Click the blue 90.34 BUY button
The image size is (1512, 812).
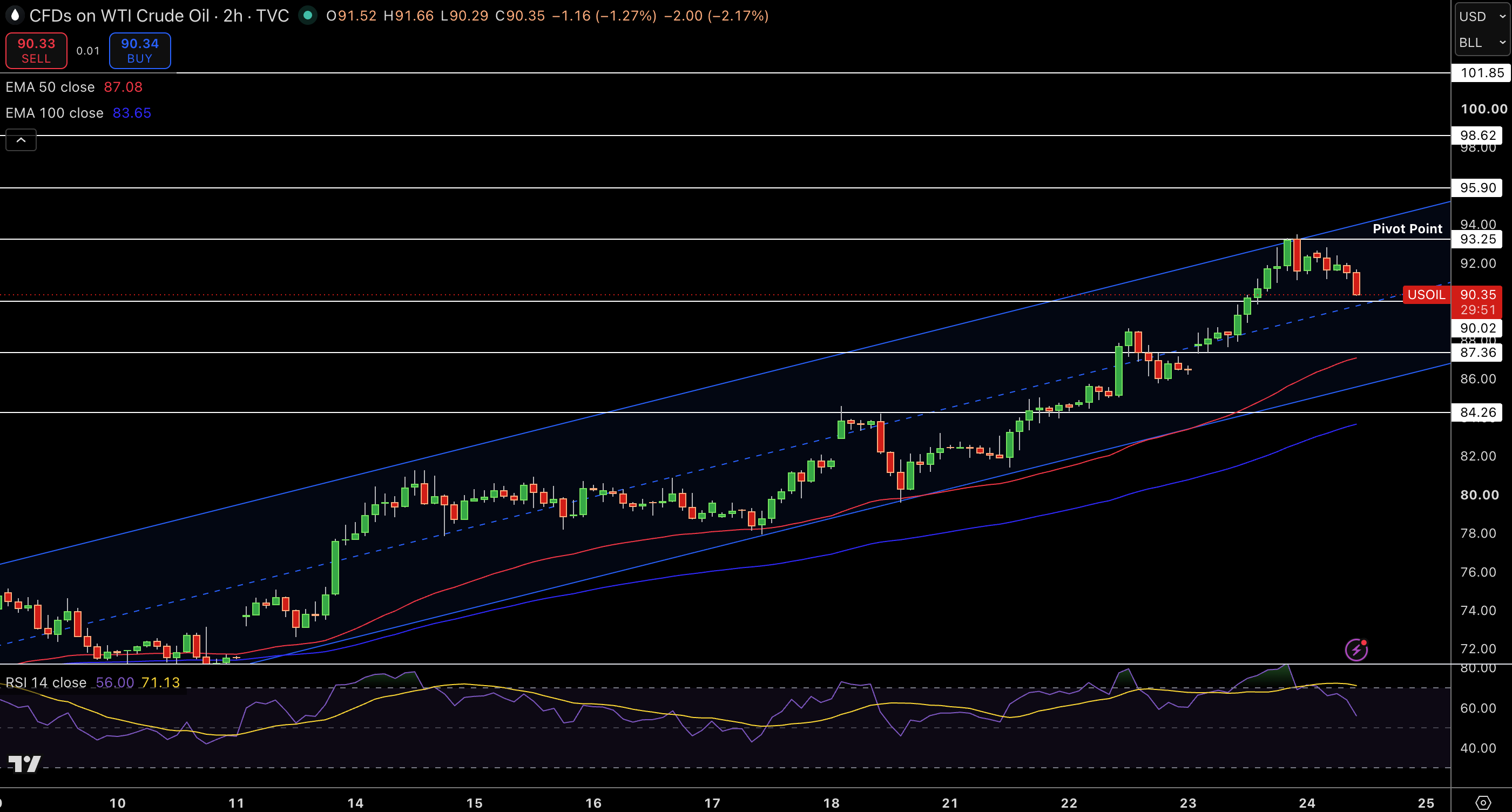[140, 51]
